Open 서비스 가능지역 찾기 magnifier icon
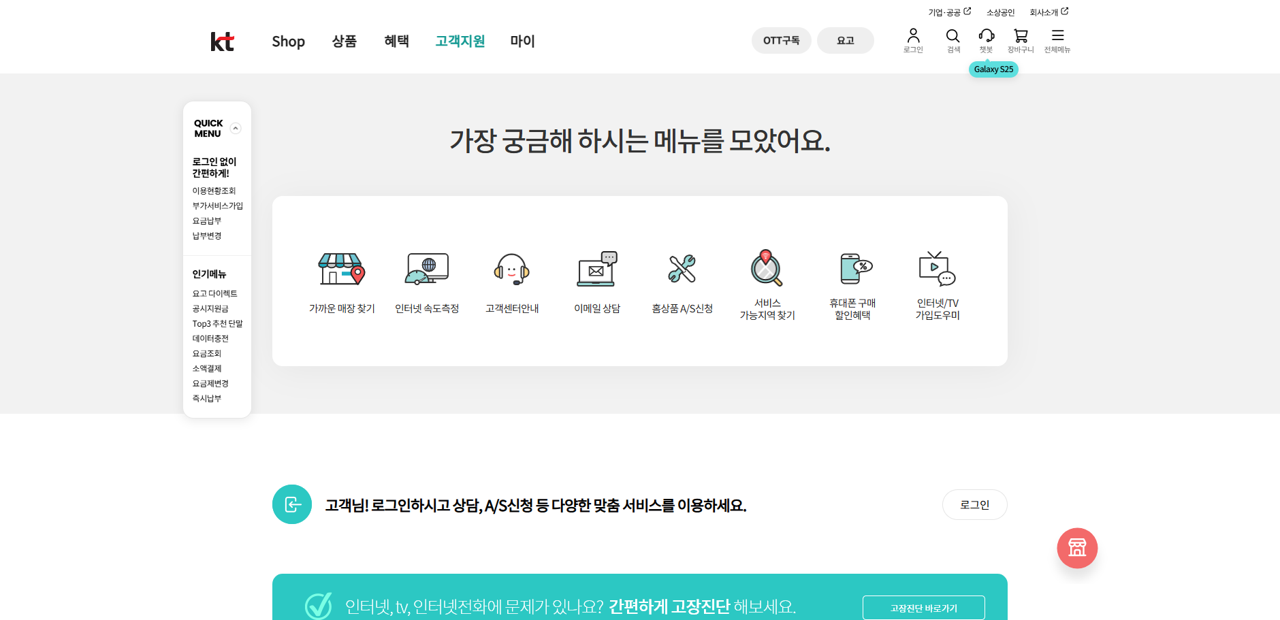The image size is (1280, 620). pyautogui.click(x=766, y=268)
